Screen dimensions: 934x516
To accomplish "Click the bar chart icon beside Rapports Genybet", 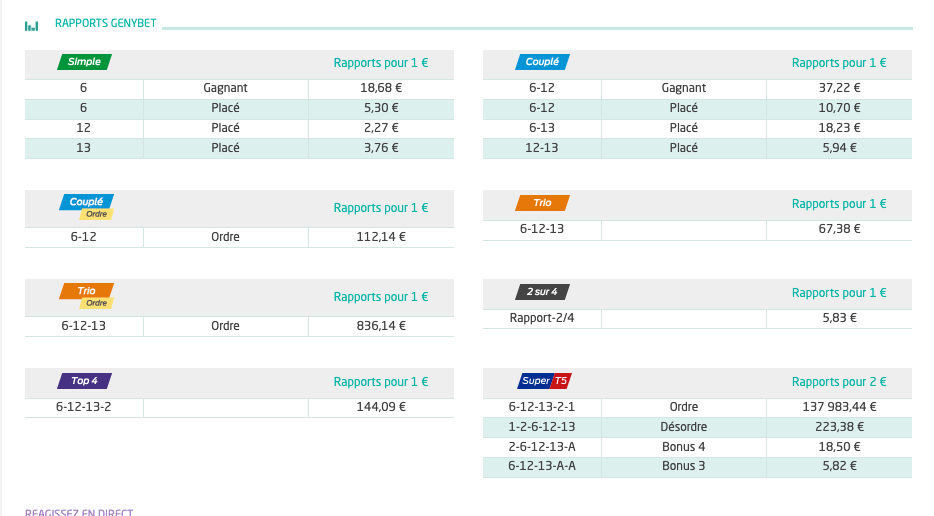I will (32, 26).
